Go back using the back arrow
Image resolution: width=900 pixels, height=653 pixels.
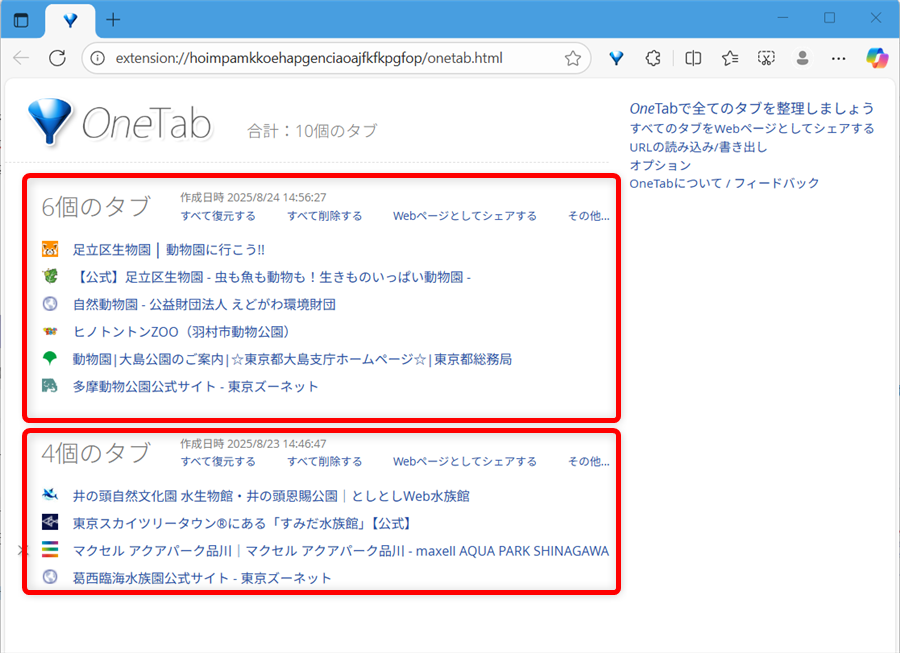pos(20,58)
